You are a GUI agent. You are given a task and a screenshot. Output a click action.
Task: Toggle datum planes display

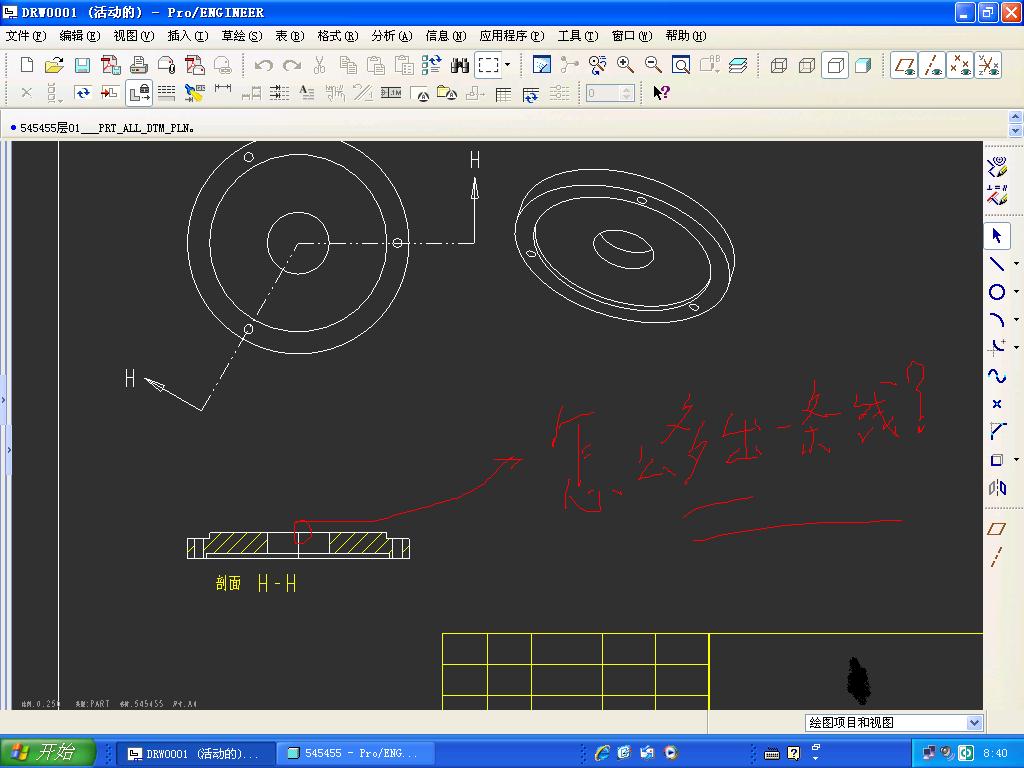point(904,65)
